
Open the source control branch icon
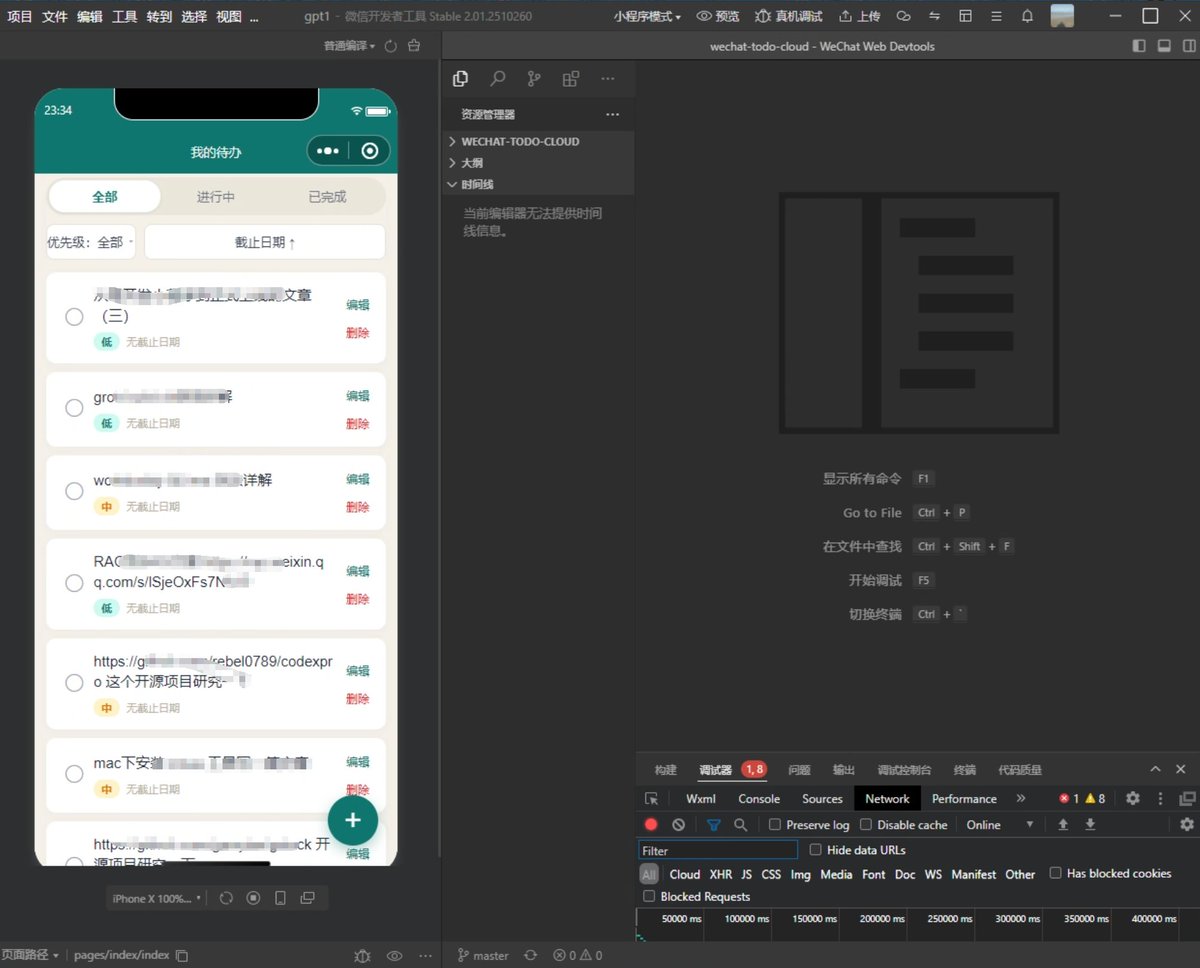[534, 79]
